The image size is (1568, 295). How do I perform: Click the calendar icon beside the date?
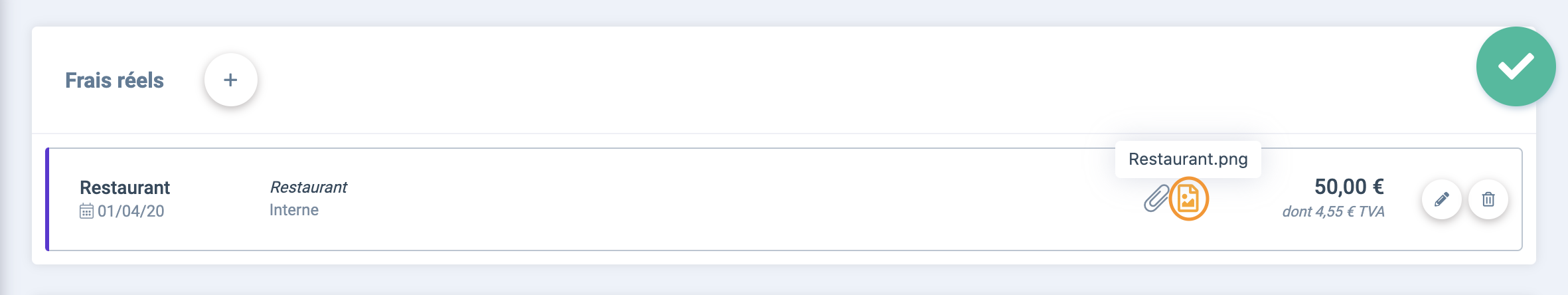pos(86,211)
